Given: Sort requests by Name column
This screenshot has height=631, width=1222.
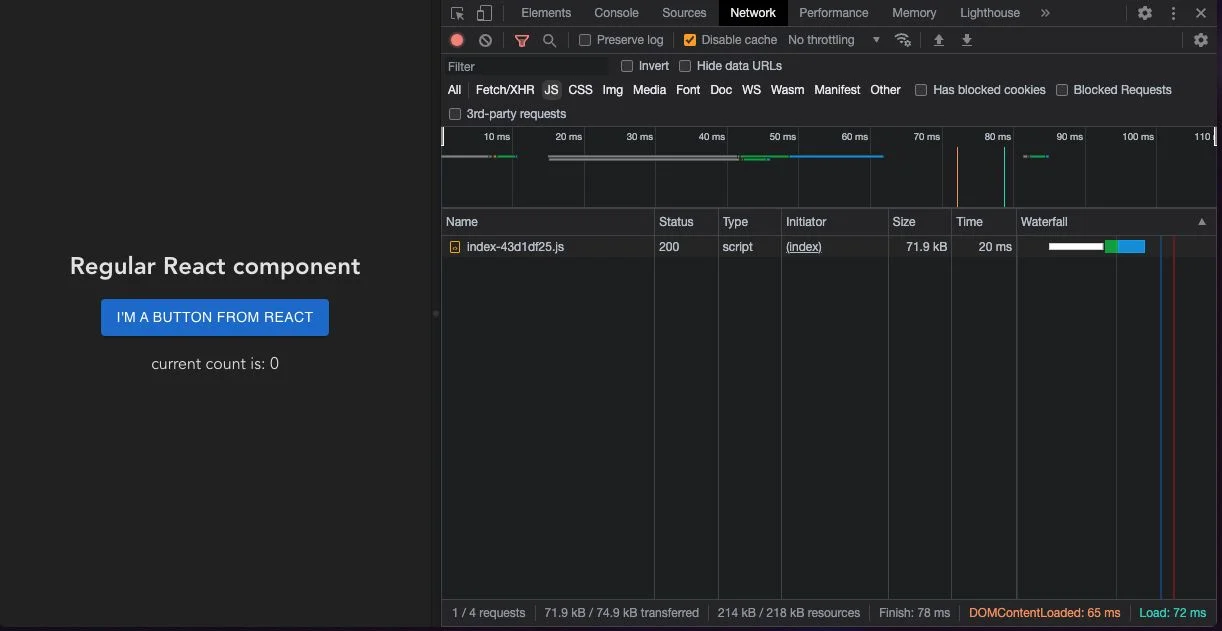Looking at the screenshot, I should coord(548,222).
